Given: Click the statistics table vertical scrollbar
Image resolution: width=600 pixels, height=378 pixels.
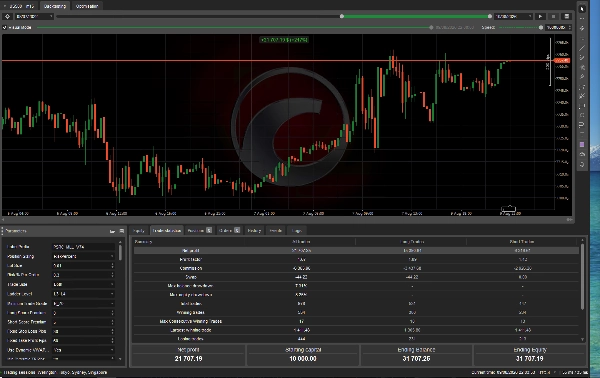Looking at the screenshot, I should click(x=582, y=276).
